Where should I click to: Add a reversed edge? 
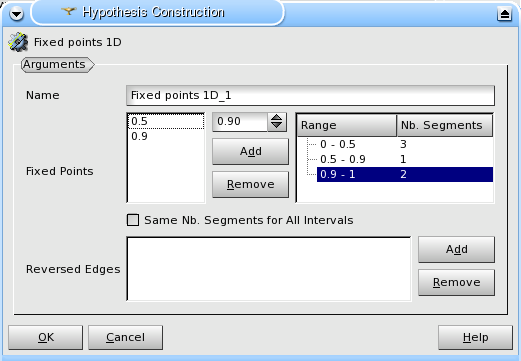(457, 249)
